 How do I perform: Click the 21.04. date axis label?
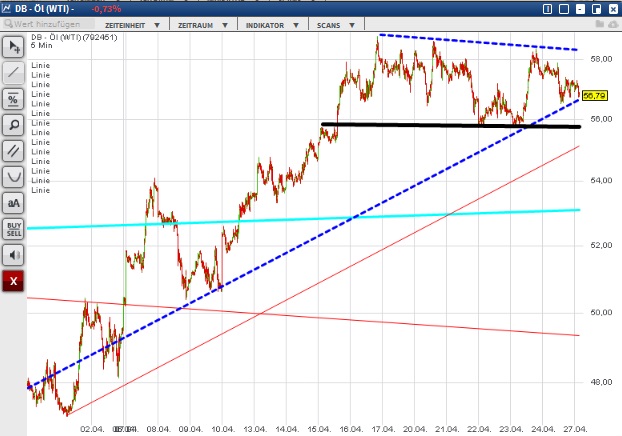pyautogui.click(x=447, y=429)
